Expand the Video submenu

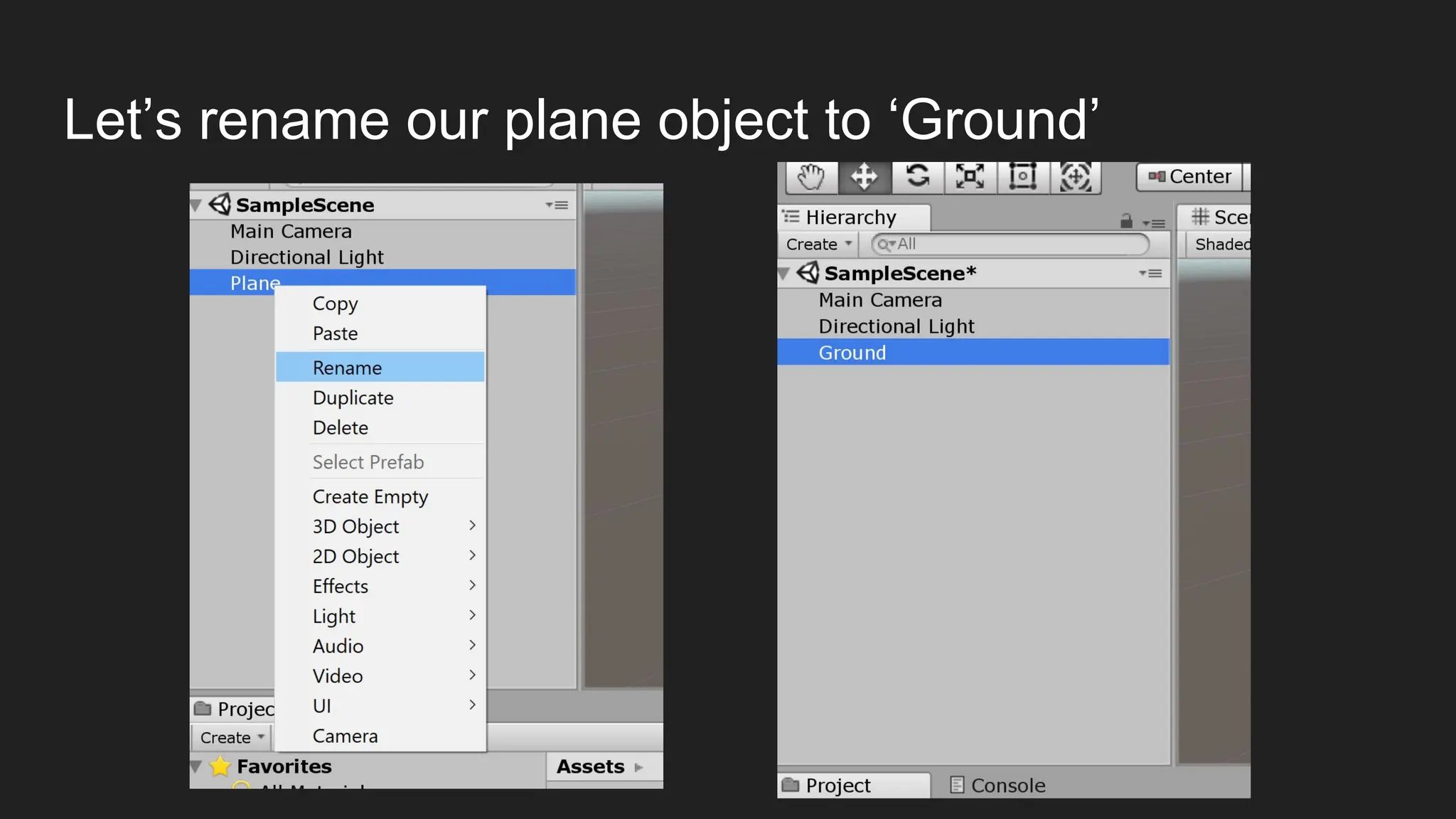tap(380, 675)
